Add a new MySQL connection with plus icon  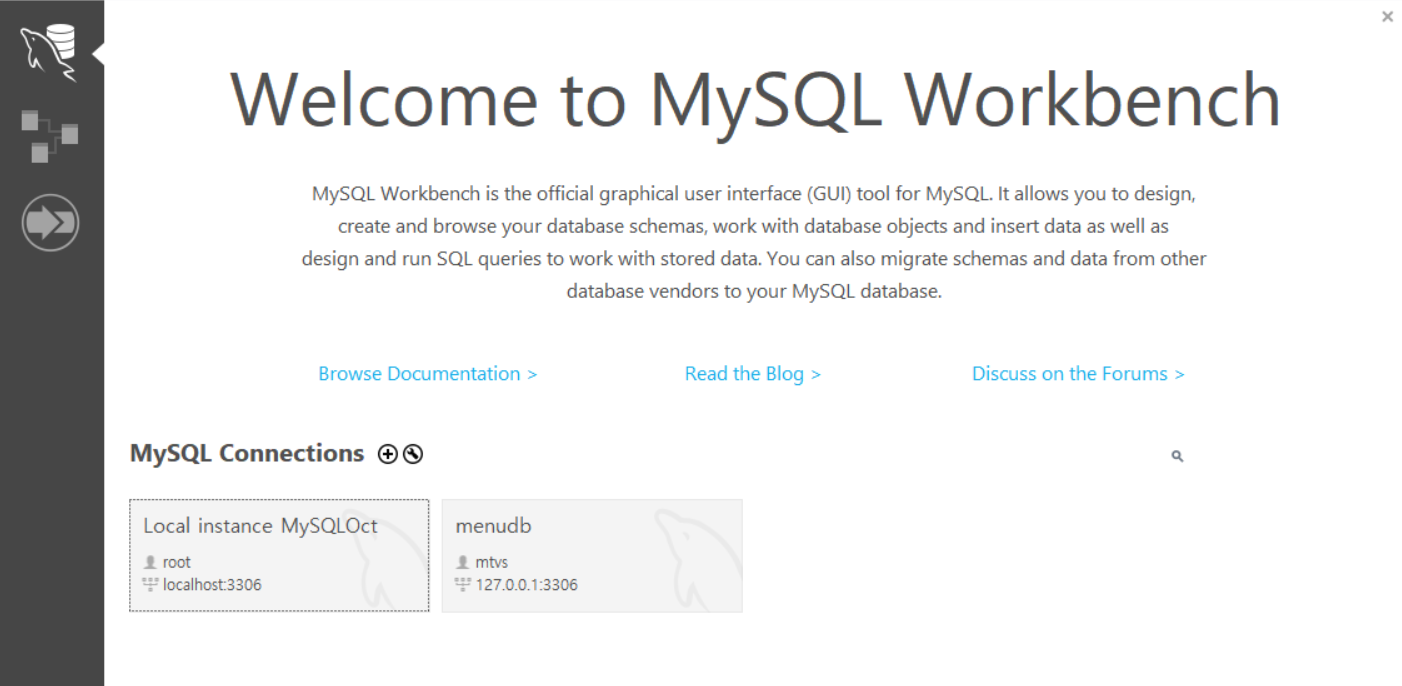coord(387,454)
